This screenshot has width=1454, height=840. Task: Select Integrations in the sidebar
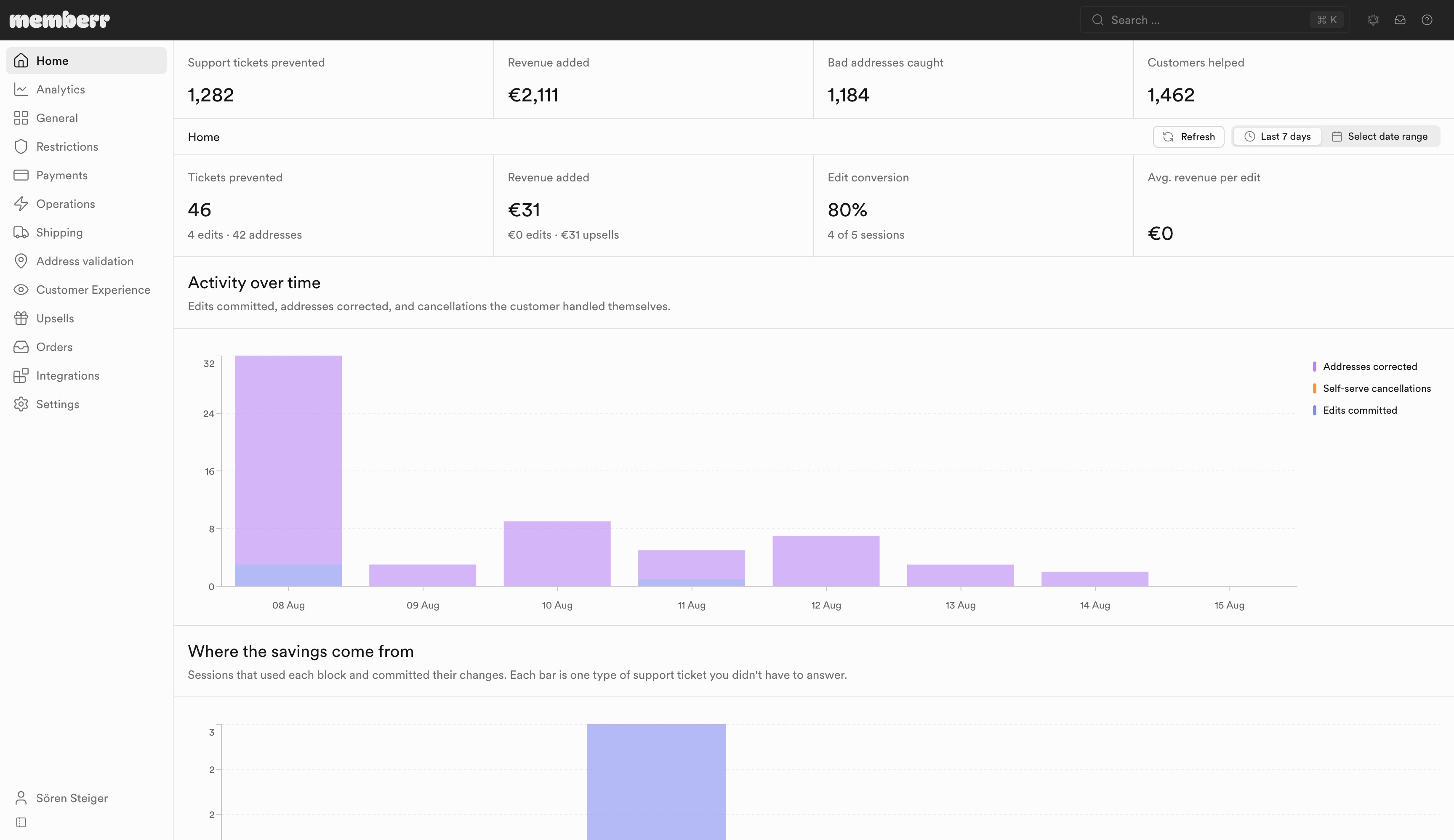tap(86, 375)
